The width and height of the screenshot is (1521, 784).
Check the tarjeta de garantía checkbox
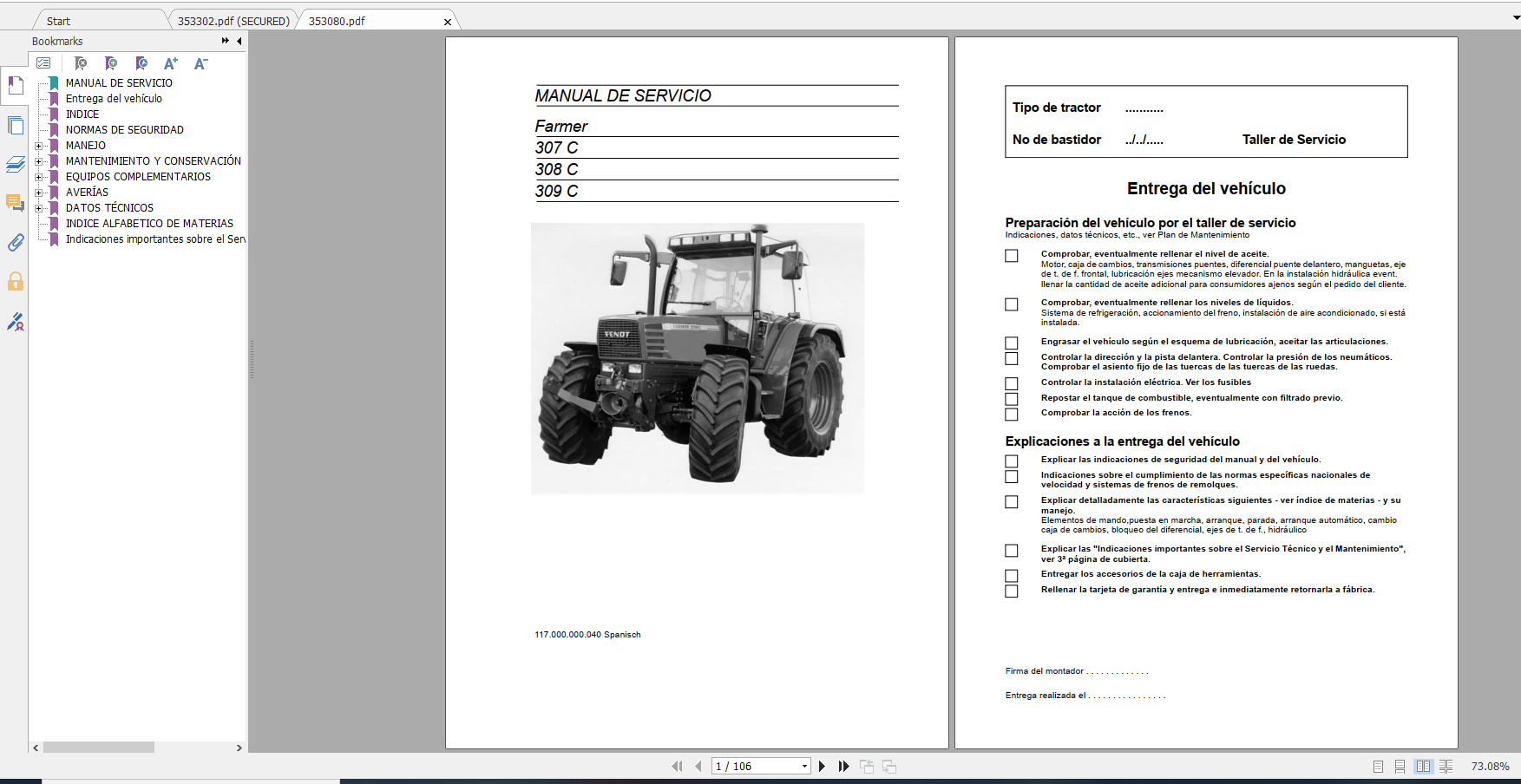point(1011,591)
